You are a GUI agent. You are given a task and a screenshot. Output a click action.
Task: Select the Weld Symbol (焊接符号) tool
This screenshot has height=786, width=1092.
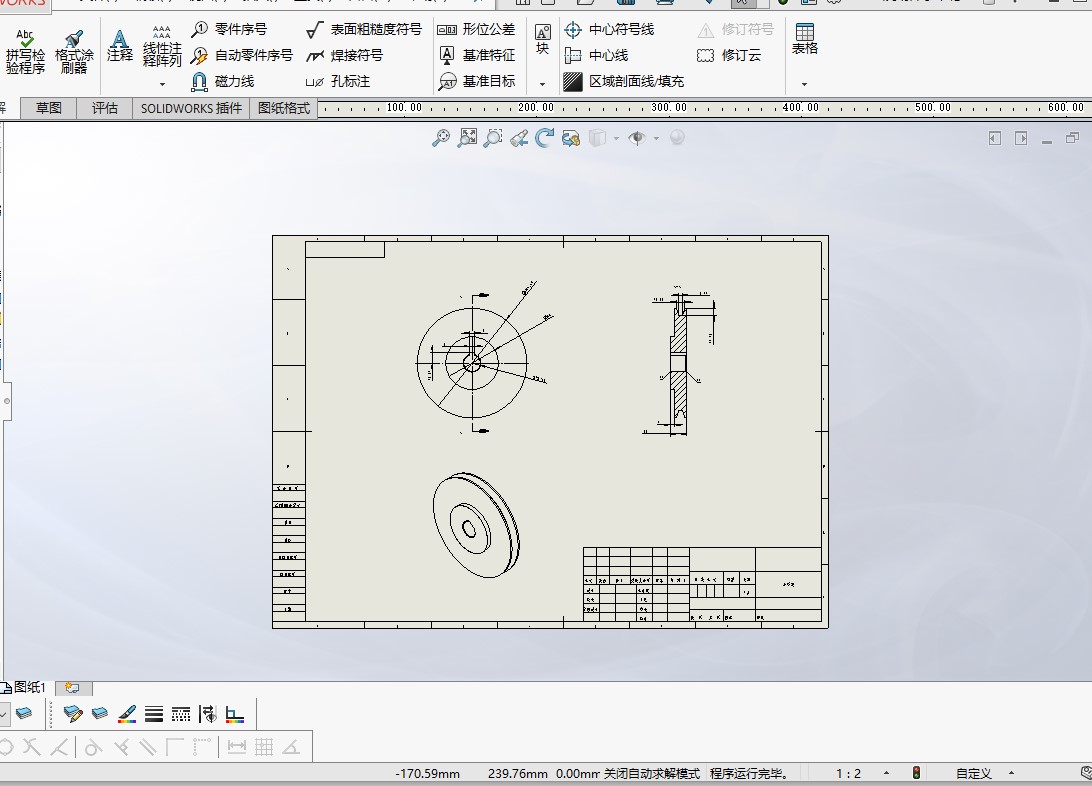pyautogui.click(x=345, y=56)
